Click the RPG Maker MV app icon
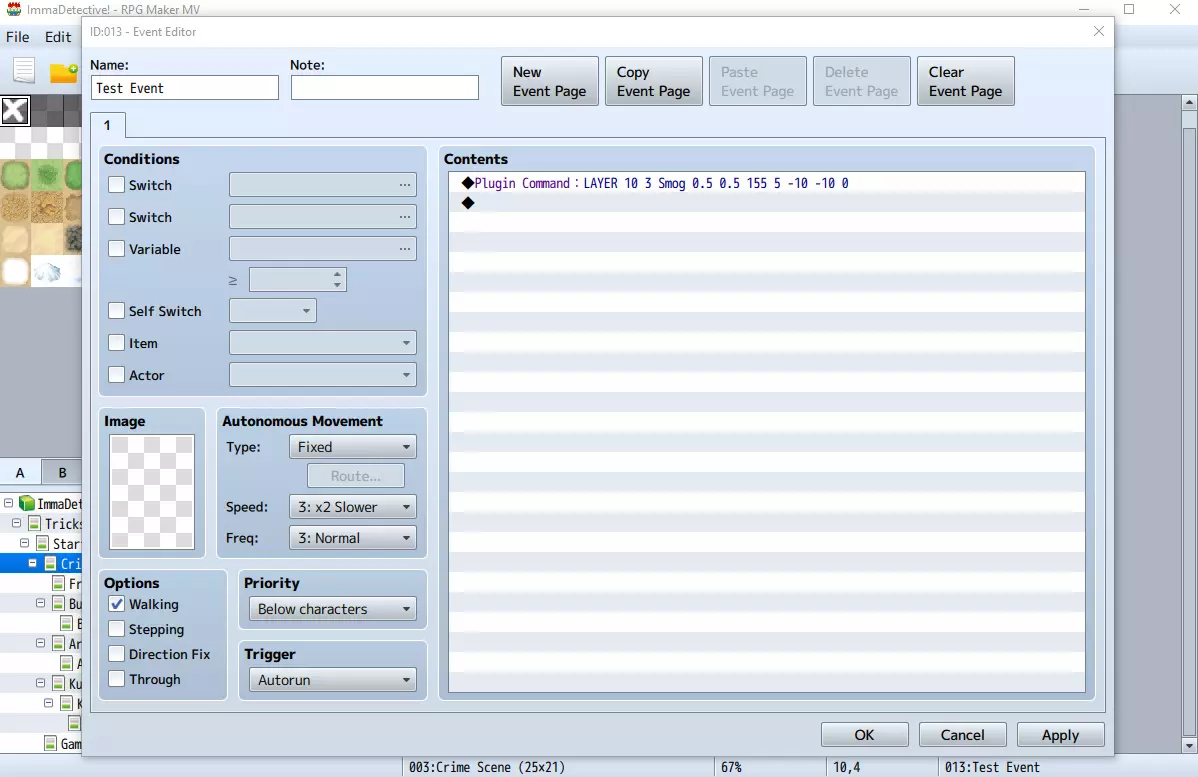The height and width of the screenshot is (777, 1198). [x=13, y=9]
